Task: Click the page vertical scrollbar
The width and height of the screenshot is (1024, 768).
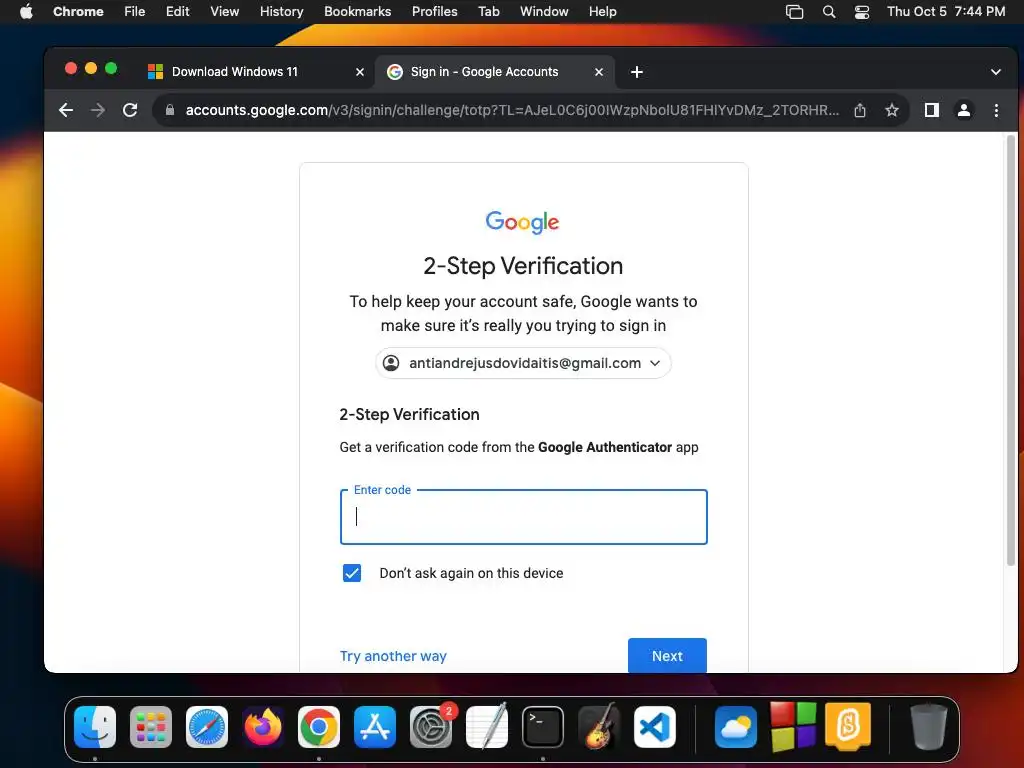Action: pyautogui.click(x=1011, y=351)
